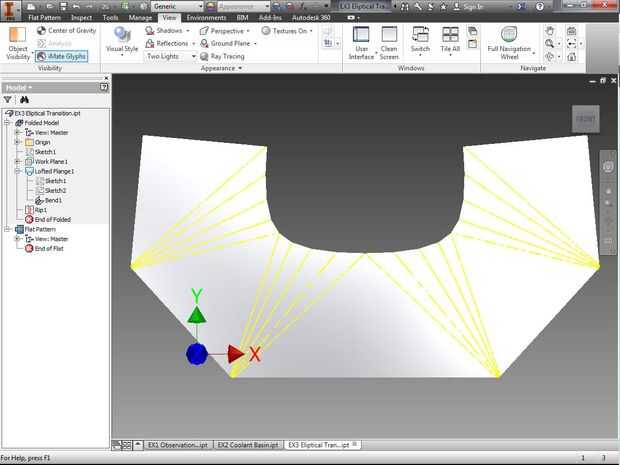Open the Environments ribbon tab
Screen dimensions: 620x465
tap(206, 17)
